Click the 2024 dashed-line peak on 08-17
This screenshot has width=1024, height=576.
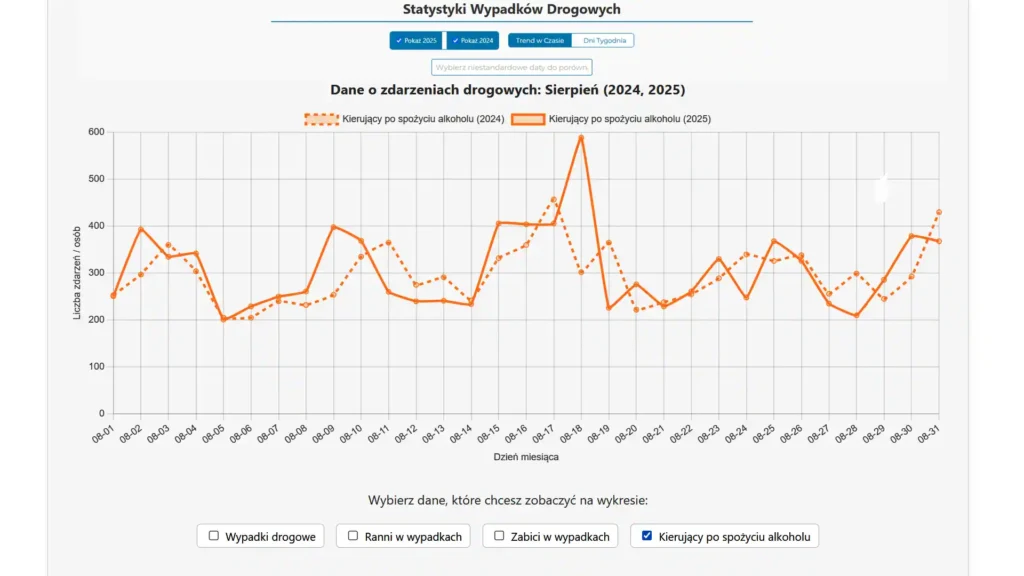pyautogui.click(x=554, y=200)
